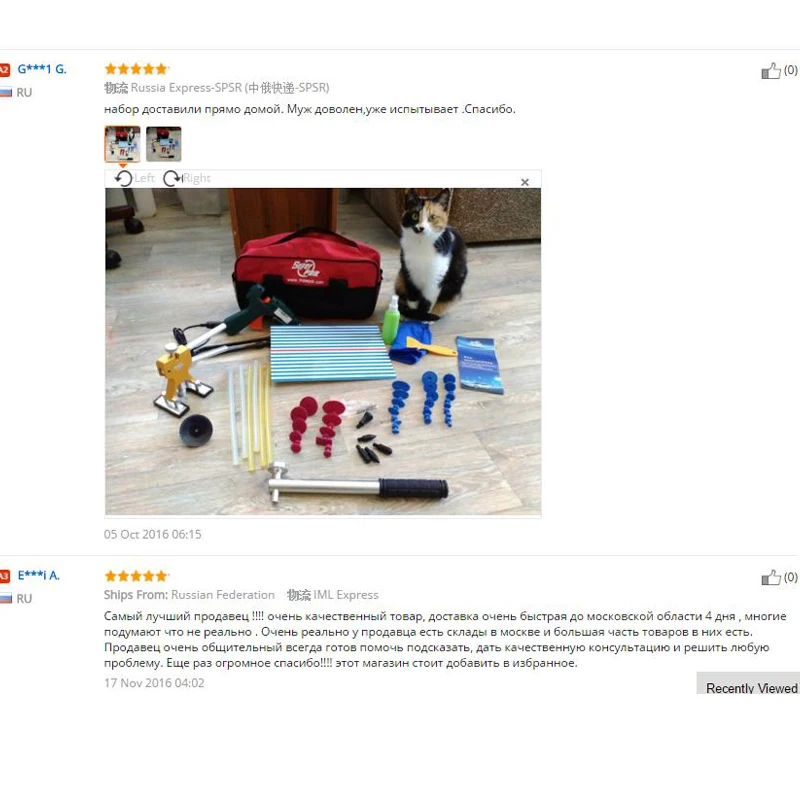Viewport: 800px width, 800px height.
Task: Click the A2 level badge beside G***1 G.
Action: [5, 70]
